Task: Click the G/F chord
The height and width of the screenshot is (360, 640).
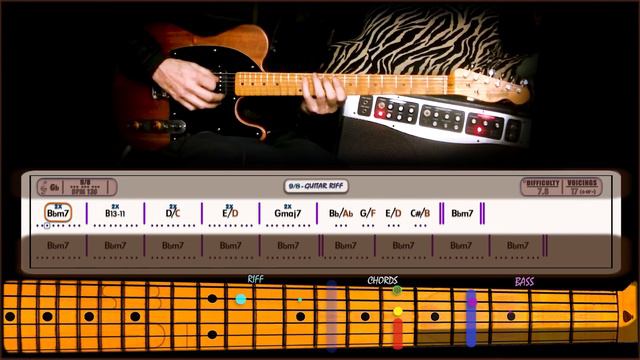Action: 368,213
